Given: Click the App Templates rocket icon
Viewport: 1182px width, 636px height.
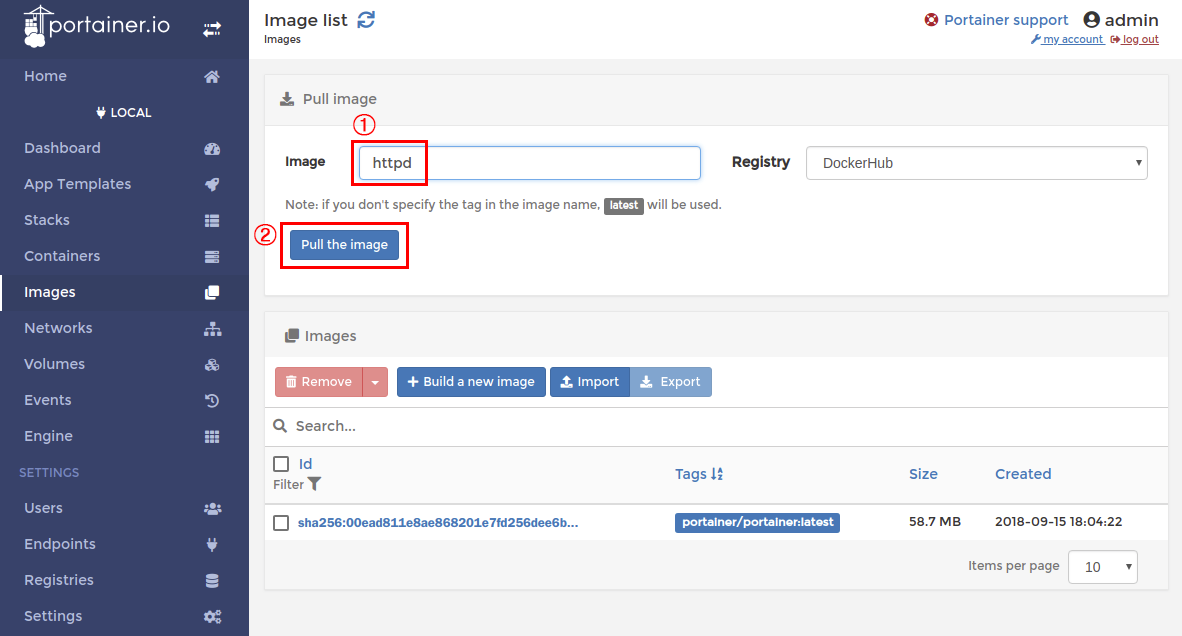Looking at the screenshot, I should tap(211, 185).
